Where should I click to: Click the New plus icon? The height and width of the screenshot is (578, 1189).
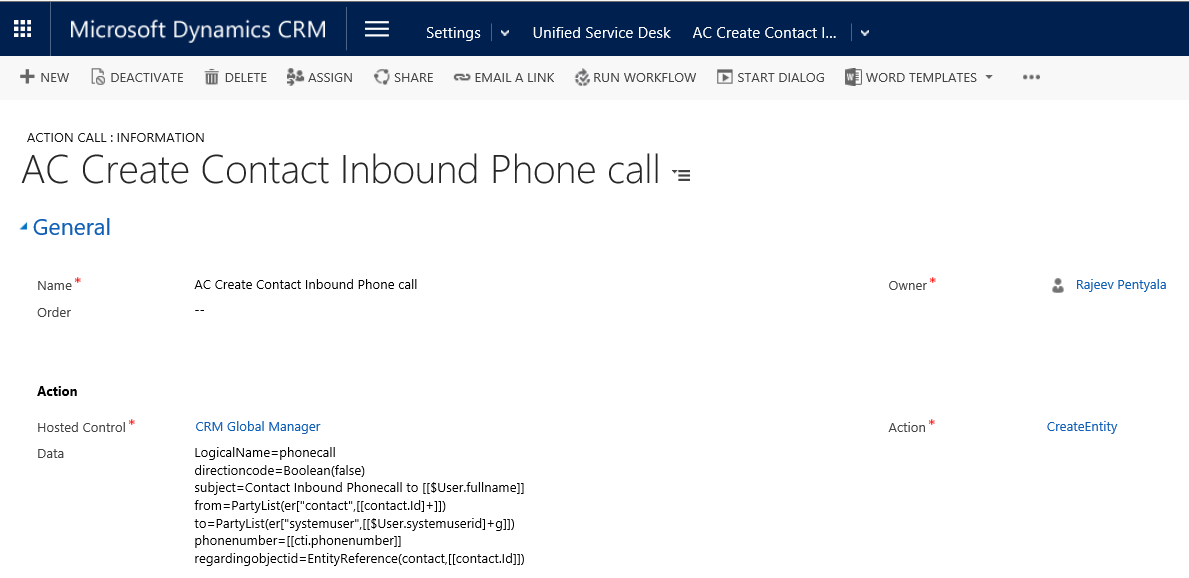click(x=28, y=77)
